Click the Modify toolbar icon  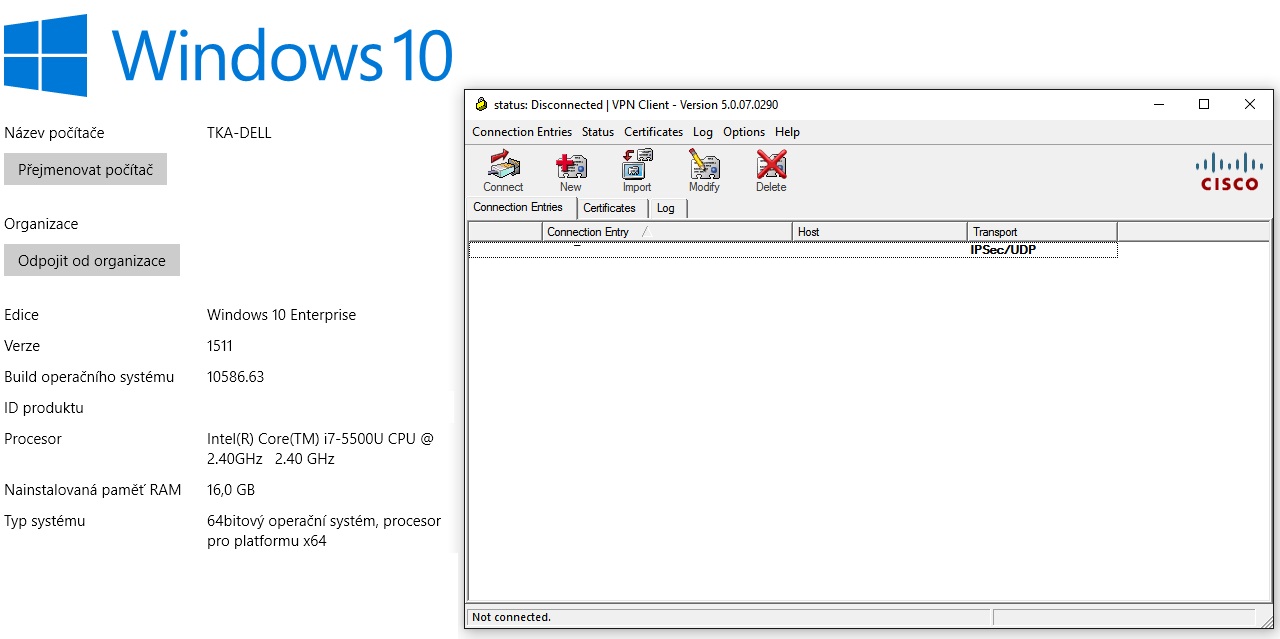pyautogui.click(x=704, y=171)
